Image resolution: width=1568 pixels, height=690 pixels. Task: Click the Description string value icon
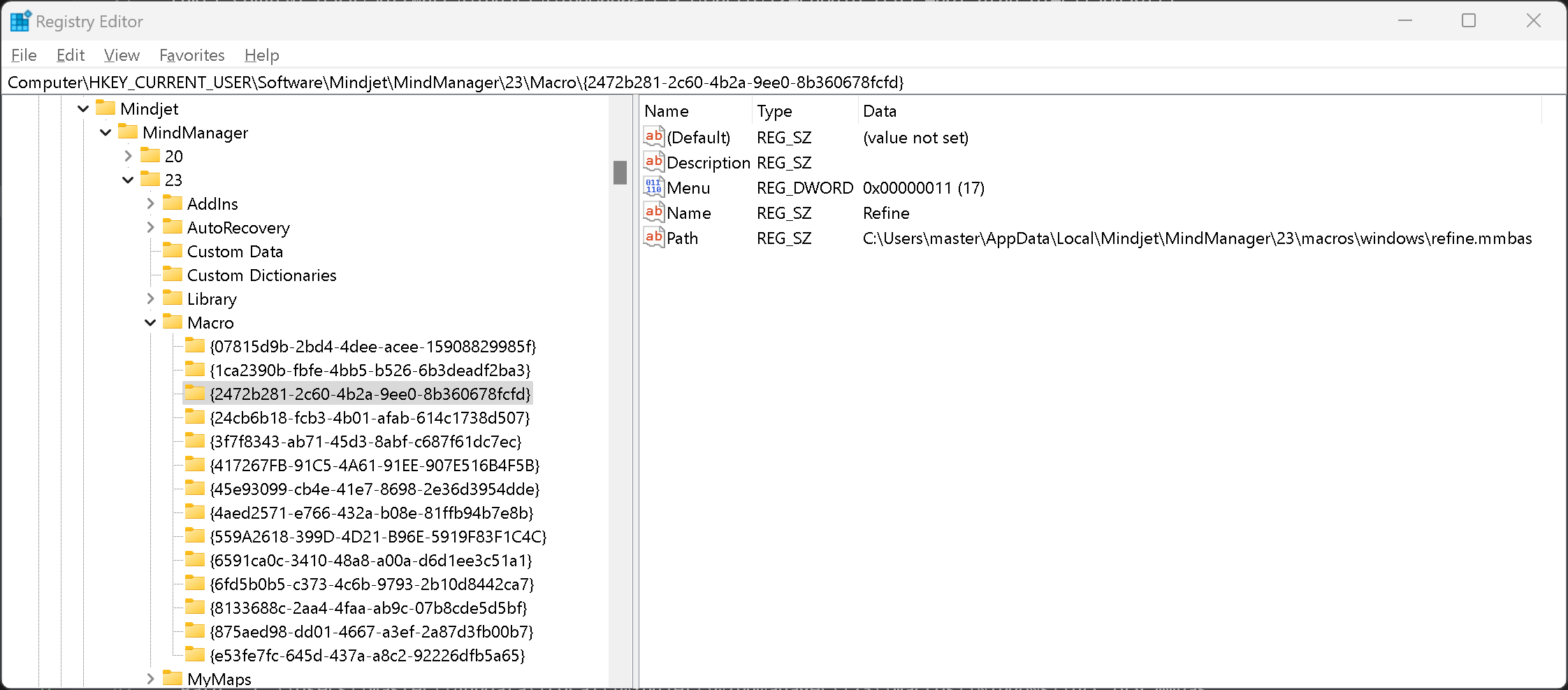[654, 162]
